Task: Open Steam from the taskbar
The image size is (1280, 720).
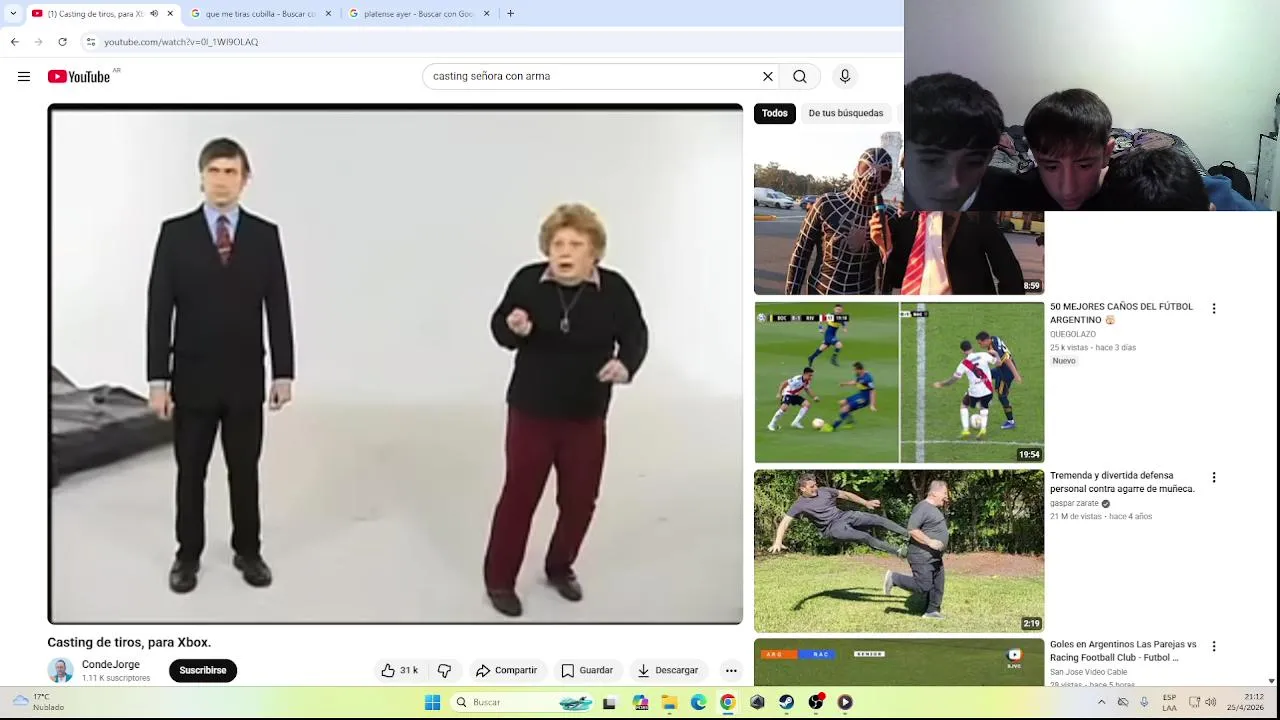Action: (x=786, y=702)
